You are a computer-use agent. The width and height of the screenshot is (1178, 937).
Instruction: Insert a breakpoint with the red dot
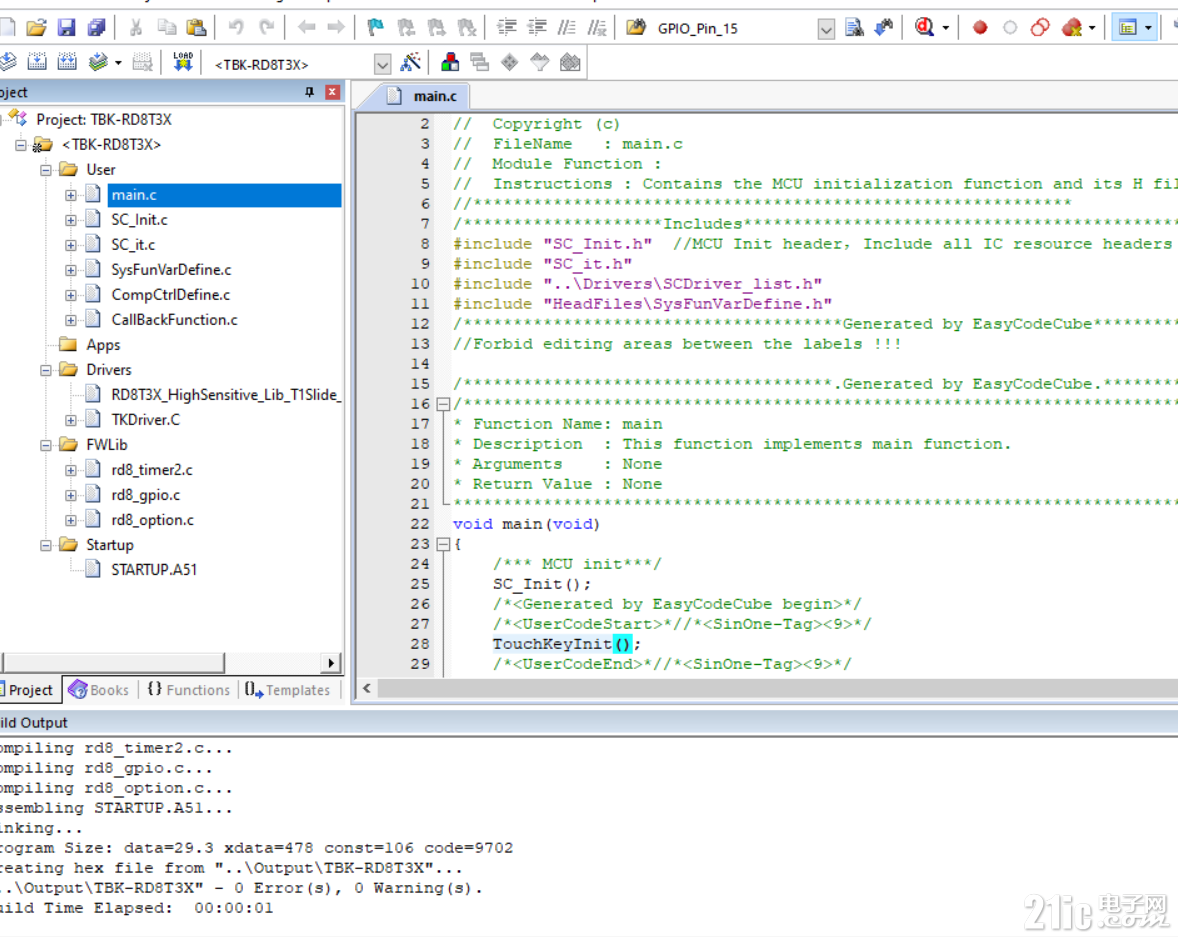click(980, 28)
